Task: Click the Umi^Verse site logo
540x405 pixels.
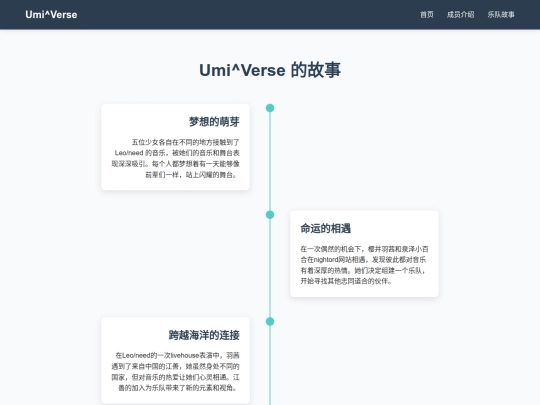Action: (51, 14)
